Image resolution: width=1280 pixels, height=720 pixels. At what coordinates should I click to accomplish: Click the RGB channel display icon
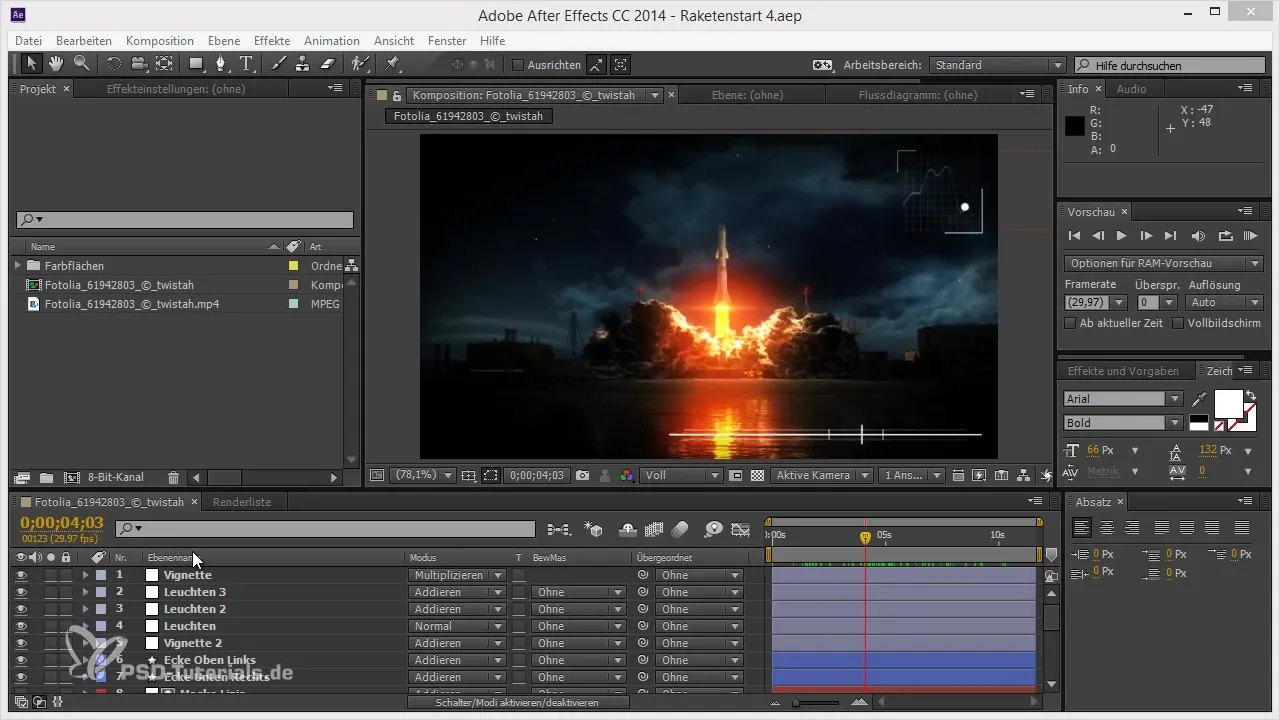click(x=626, y=475)
